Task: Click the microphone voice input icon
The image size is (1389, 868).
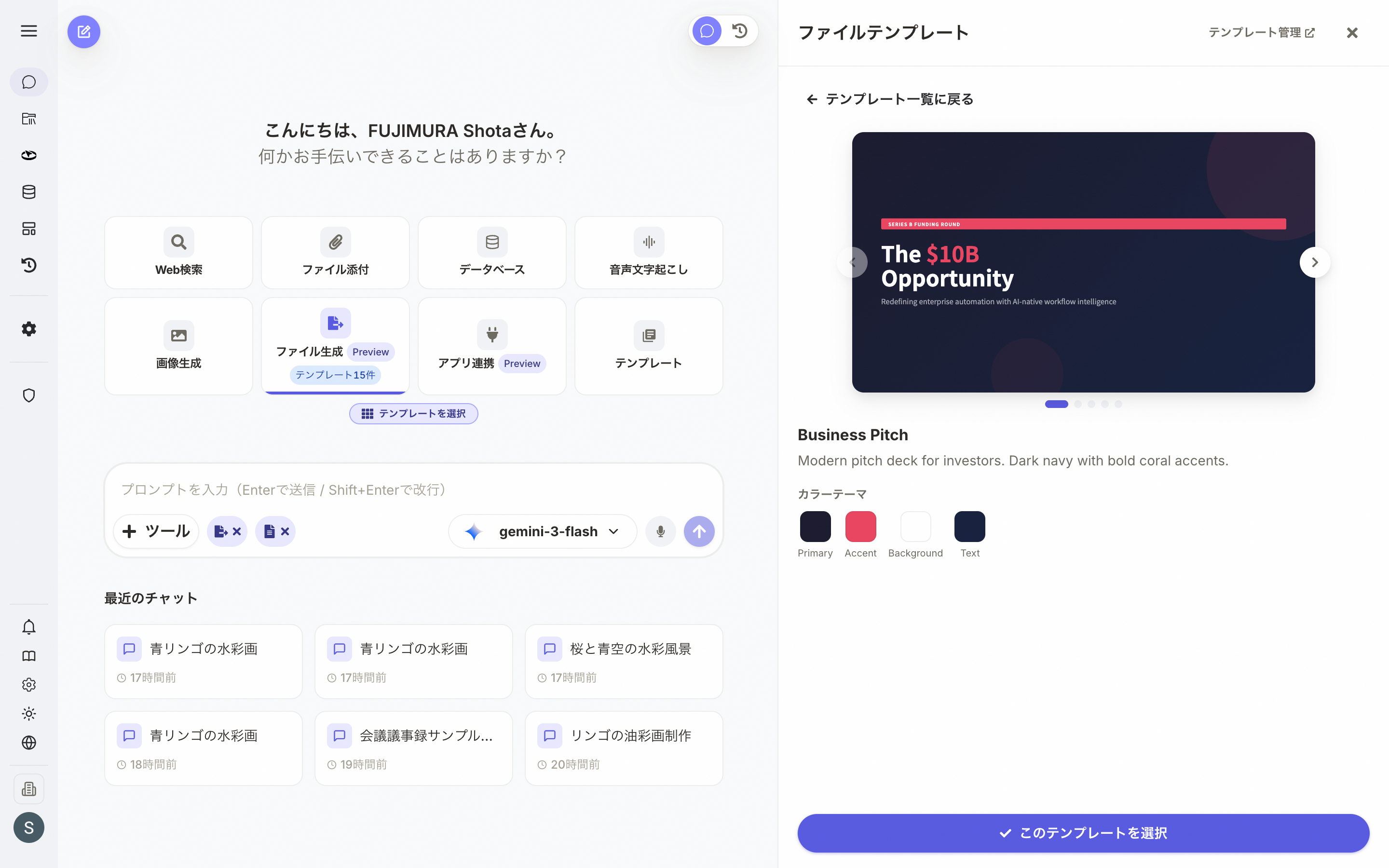Action: [661, 531]
